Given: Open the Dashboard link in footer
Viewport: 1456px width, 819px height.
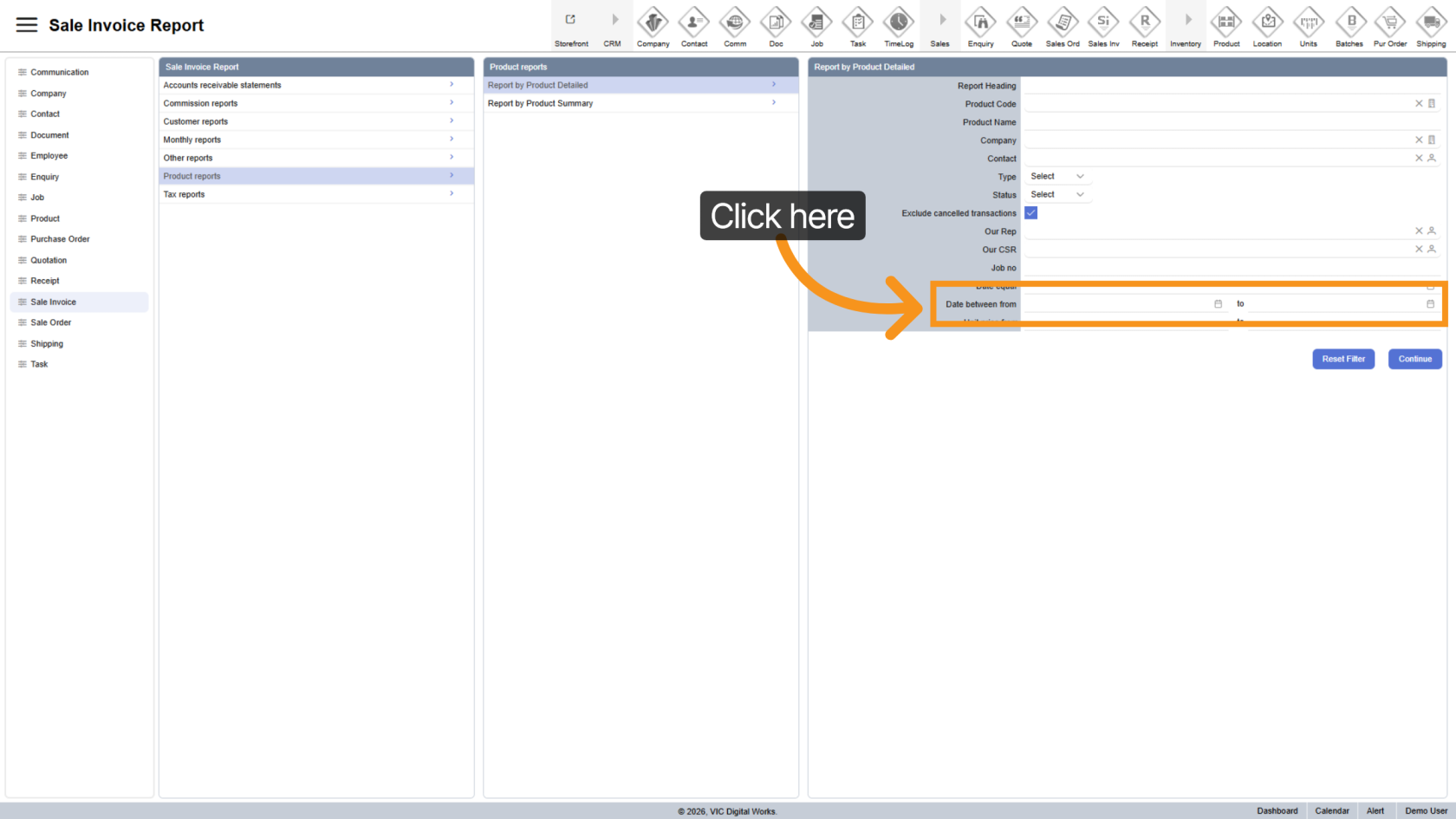Looking at the screenshot, I should point(1277,811).
